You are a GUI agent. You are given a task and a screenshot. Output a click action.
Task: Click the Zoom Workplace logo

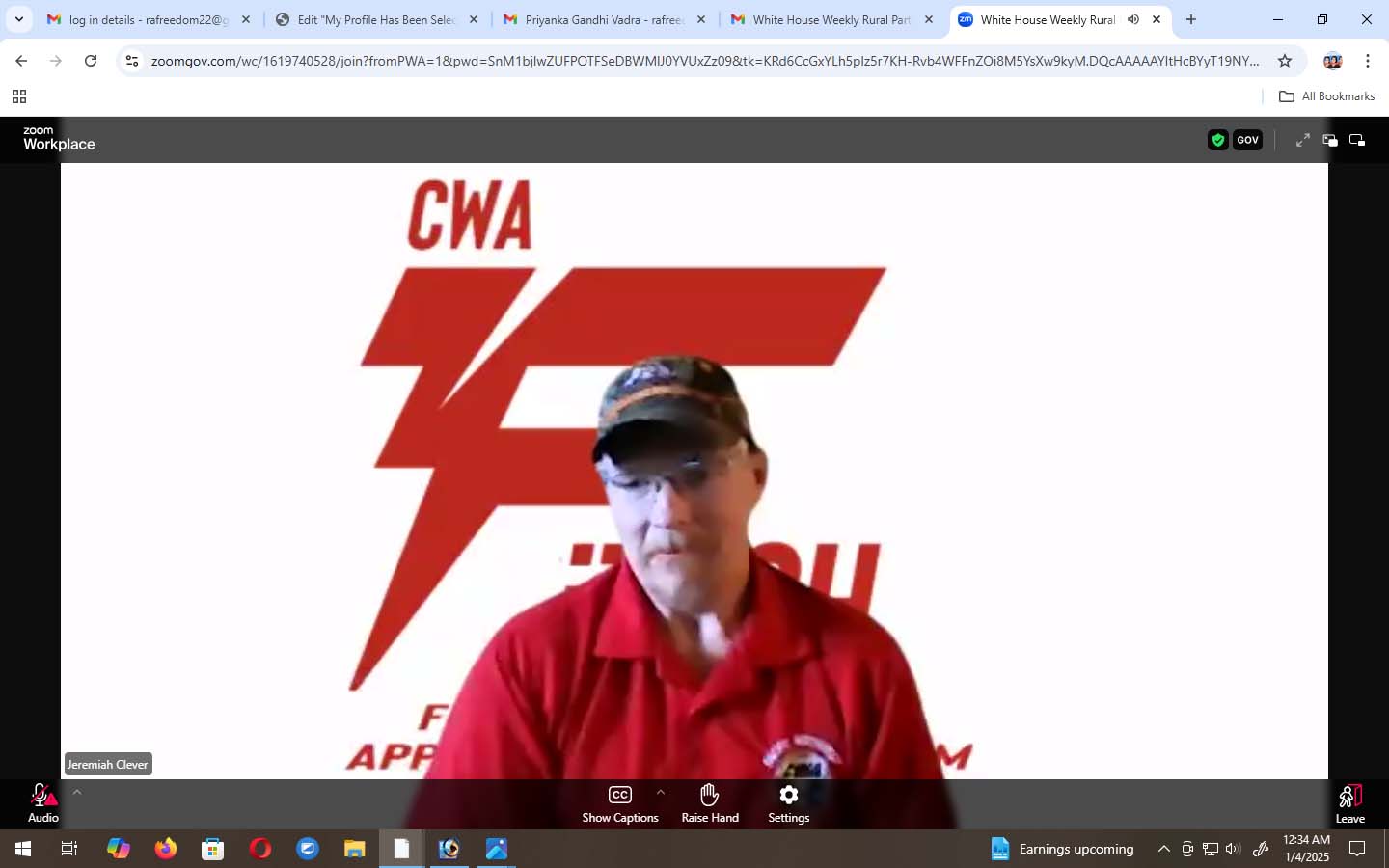pos(59,139)
